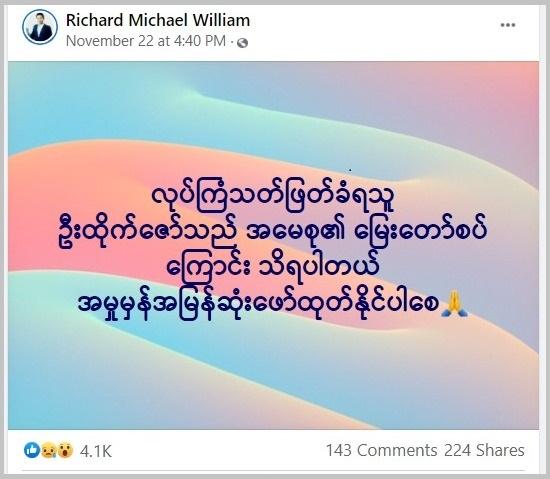This screenshot has height=479, width=550.
Task: Click the first Burmese text line in image
Action: (x=274, y=198)
